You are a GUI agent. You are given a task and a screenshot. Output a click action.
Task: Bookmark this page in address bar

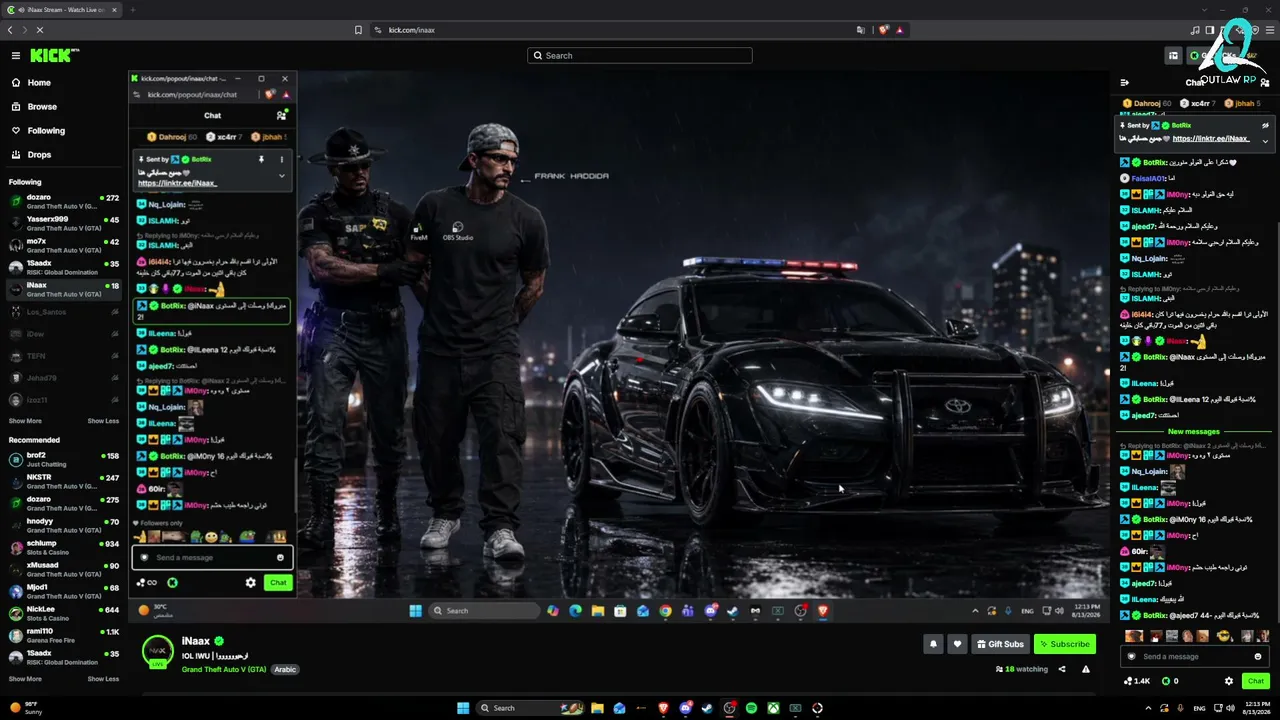pos(359,30)
